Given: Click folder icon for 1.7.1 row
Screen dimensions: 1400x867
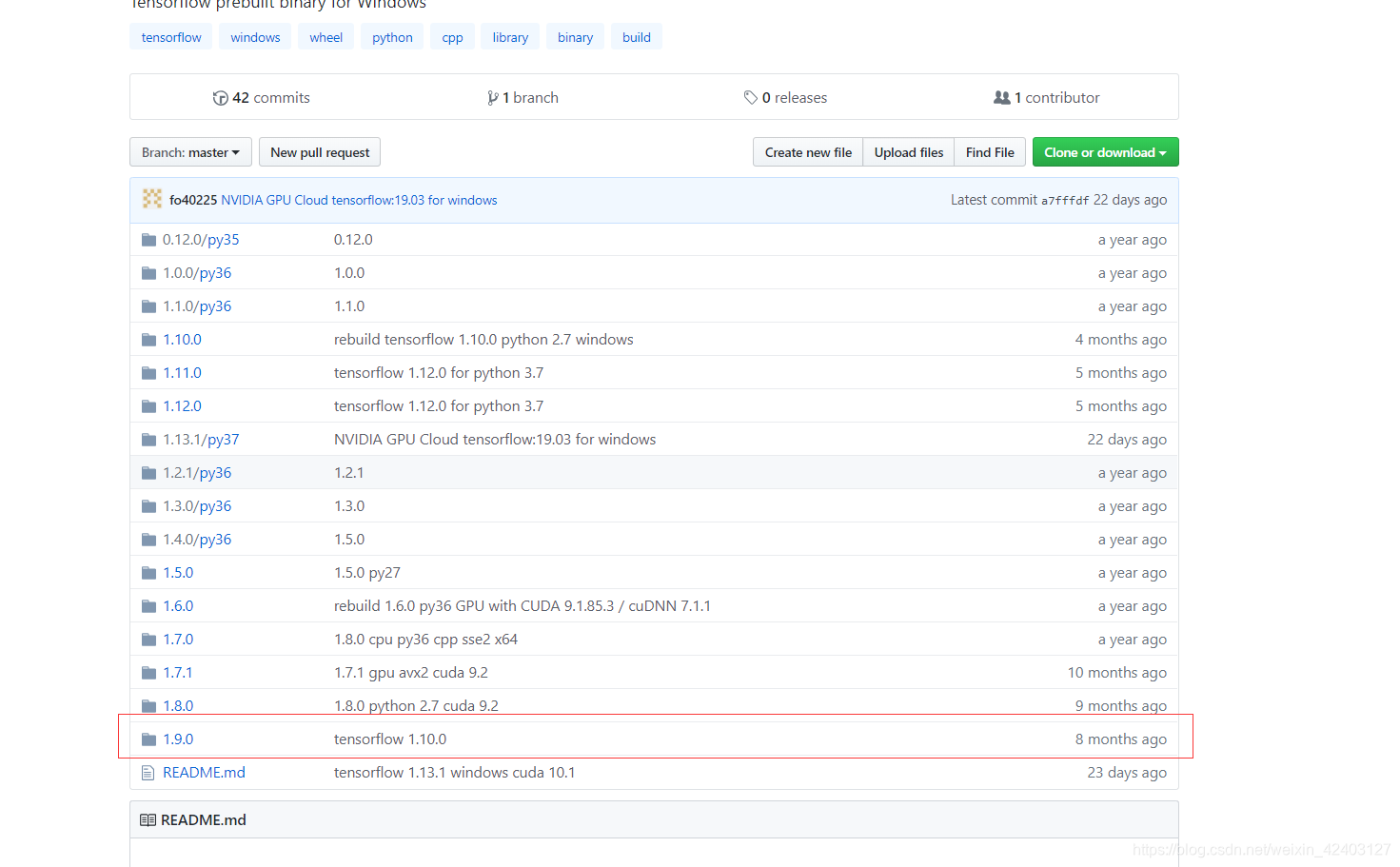Looking at the screenshot, I should coord(148,673).
